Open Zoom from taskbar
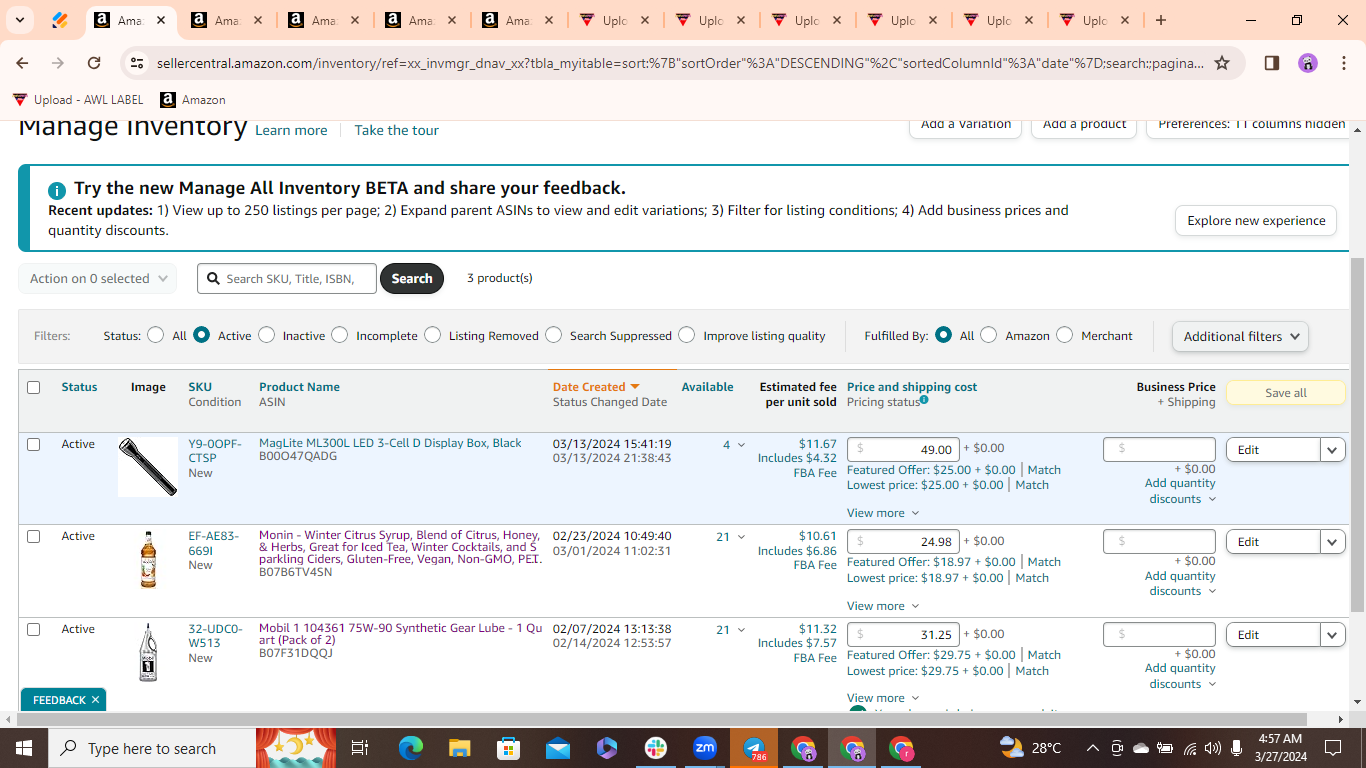 pyautogui.click(x=705, y=748)
